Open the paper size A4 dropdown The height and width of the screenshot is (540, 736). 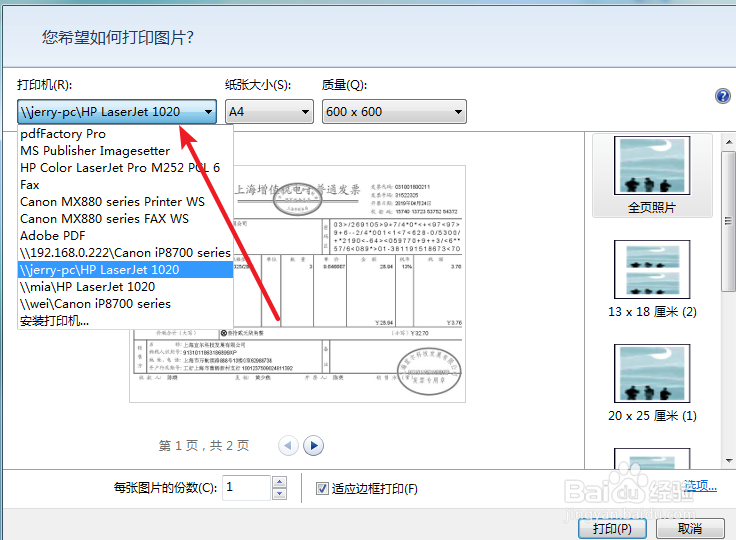[269, 112]
